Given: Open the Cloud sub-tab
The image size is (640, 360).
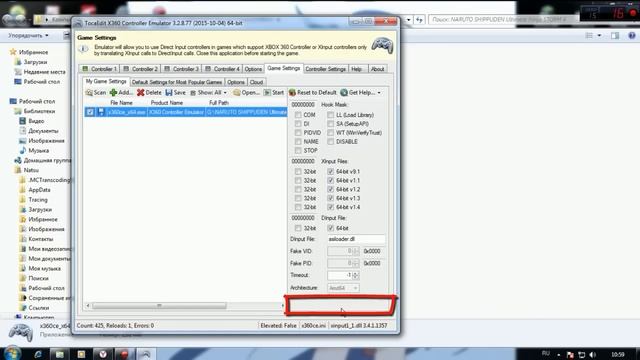Looking at the screenshot, I should [x=256, y=82].
